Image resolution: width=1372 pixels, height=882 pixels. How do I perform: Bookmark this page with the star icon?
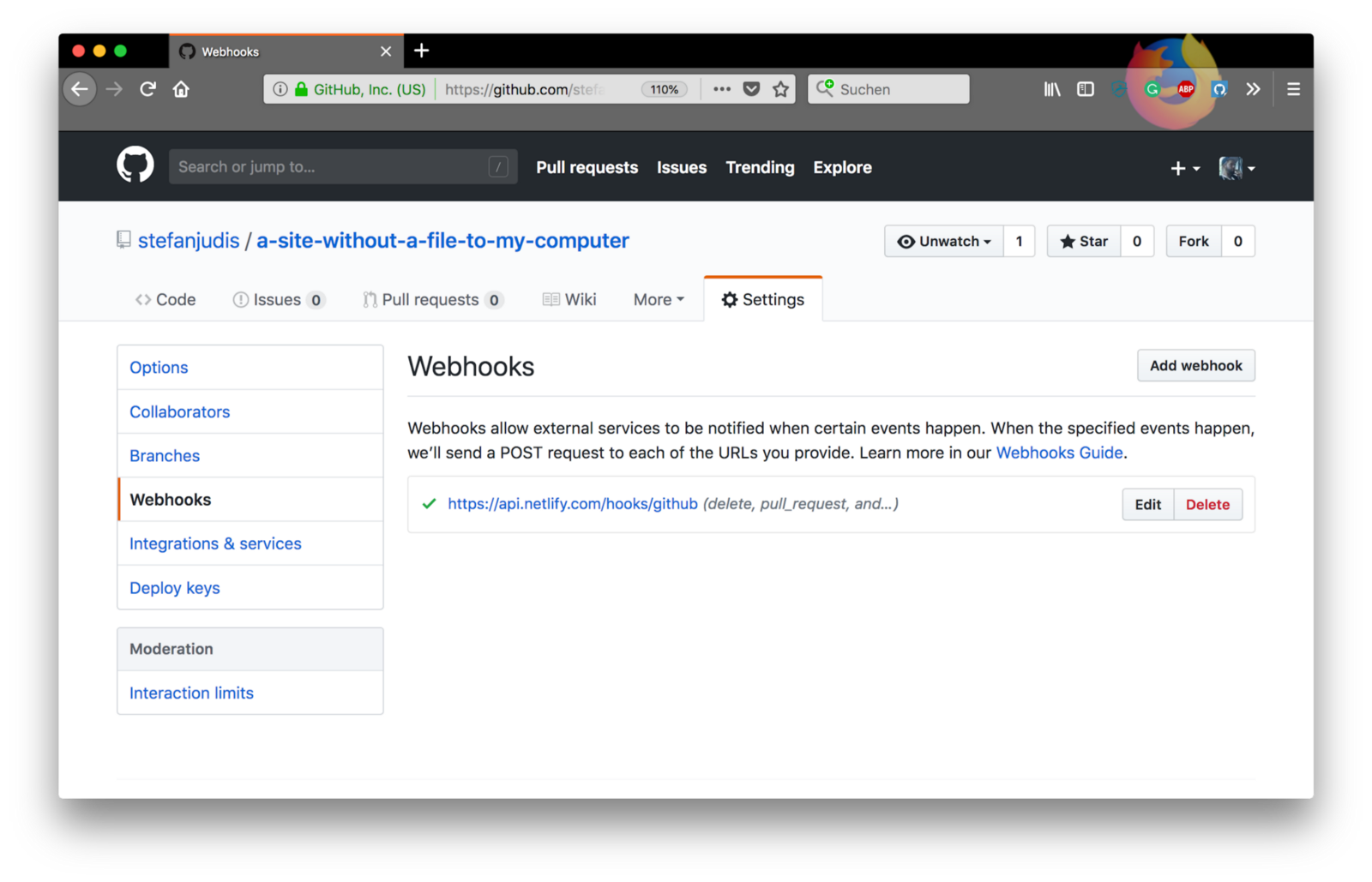pyautogui.click(x=780, y=89)
